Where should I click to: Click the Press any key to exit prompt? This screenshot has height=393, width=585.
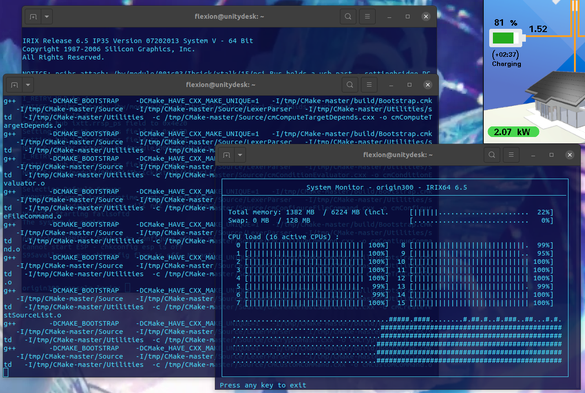pos(263,385)
